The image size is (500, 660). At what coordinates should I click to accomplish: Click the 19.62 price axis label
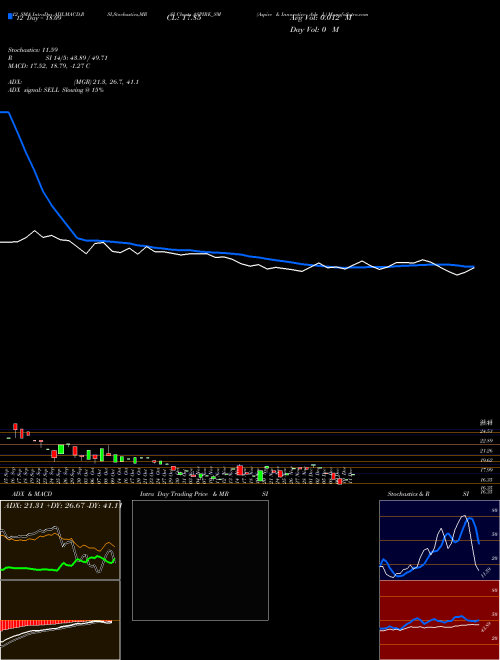[x=486, y=460]
